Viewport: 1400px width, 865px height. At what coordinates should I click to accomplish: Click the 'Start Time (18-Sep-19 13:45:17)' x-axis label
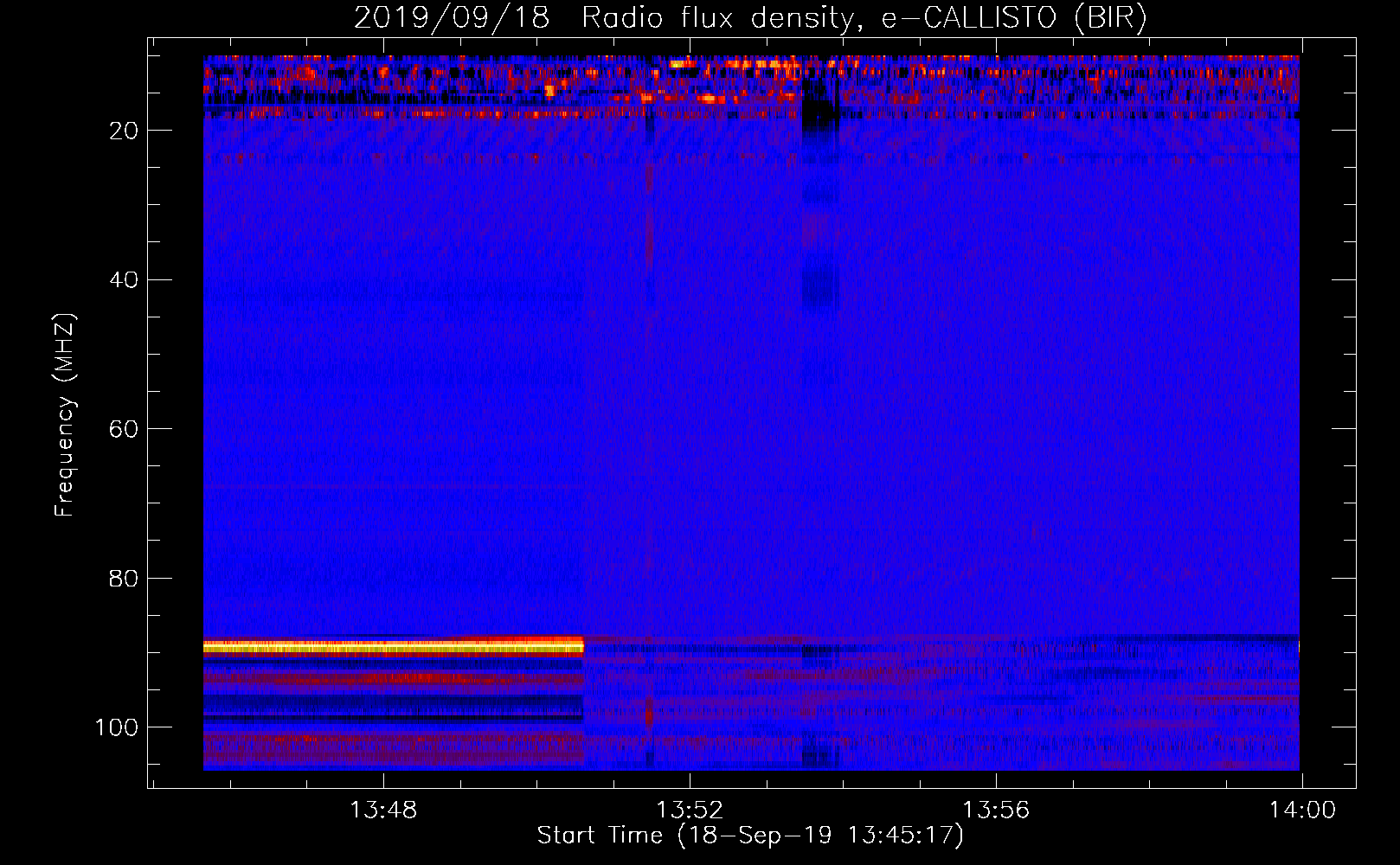750,836
